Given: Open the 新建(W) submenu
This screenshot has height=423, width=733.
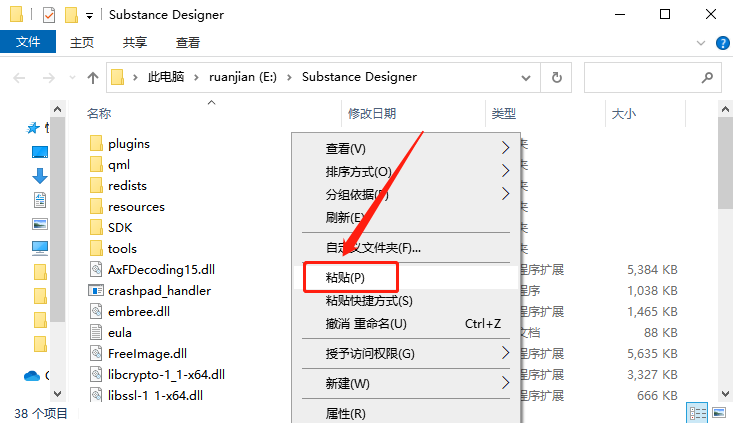Looking at the screenshot, I should coord(406,384).
